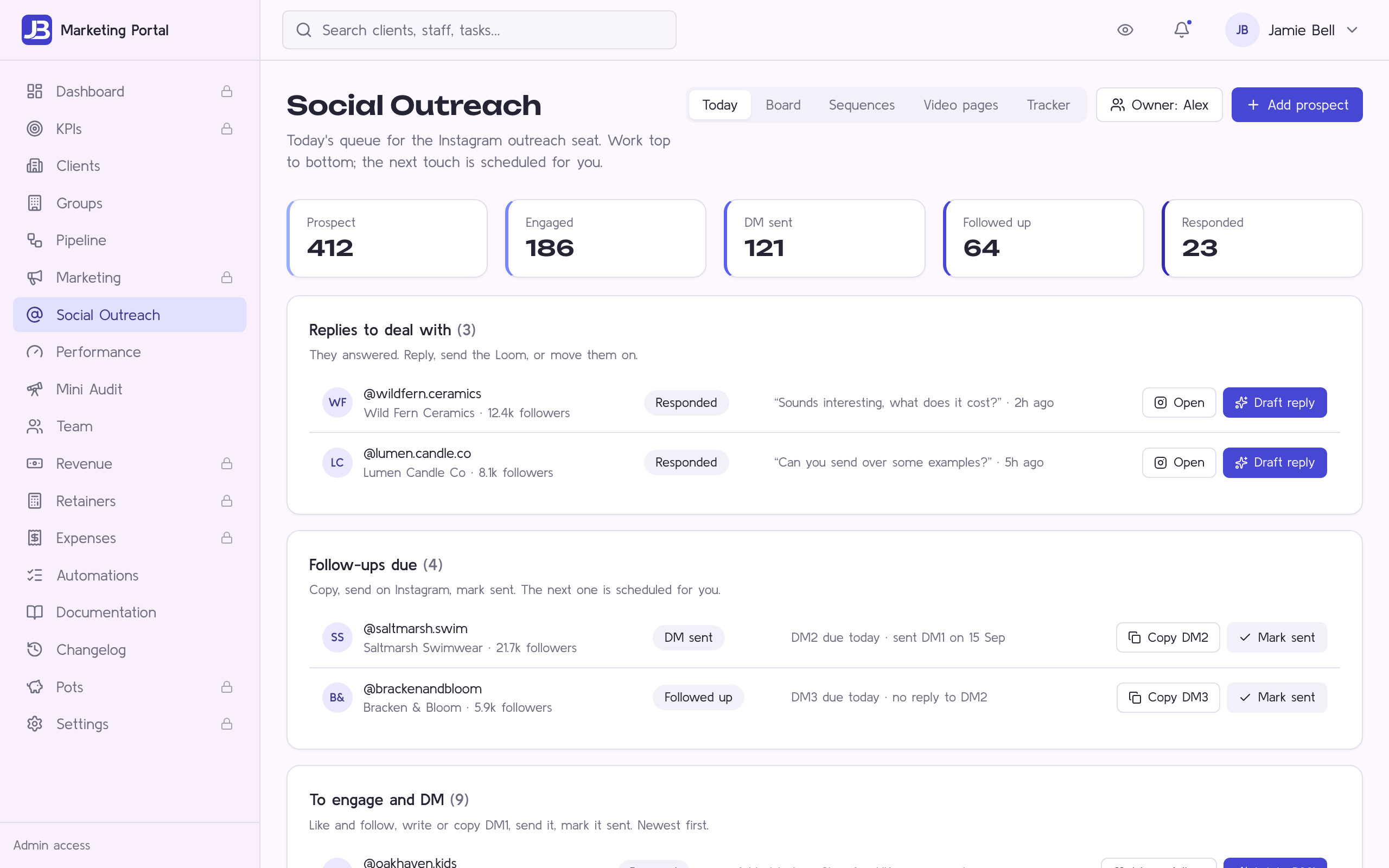Open Performance gauge item

(x=130, y=352)
